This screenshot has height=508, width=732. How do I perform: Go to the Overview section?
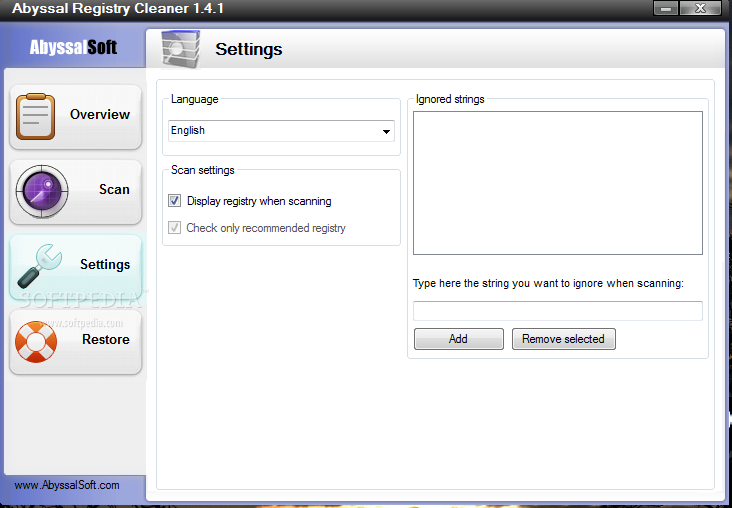[x=75, y=117]
